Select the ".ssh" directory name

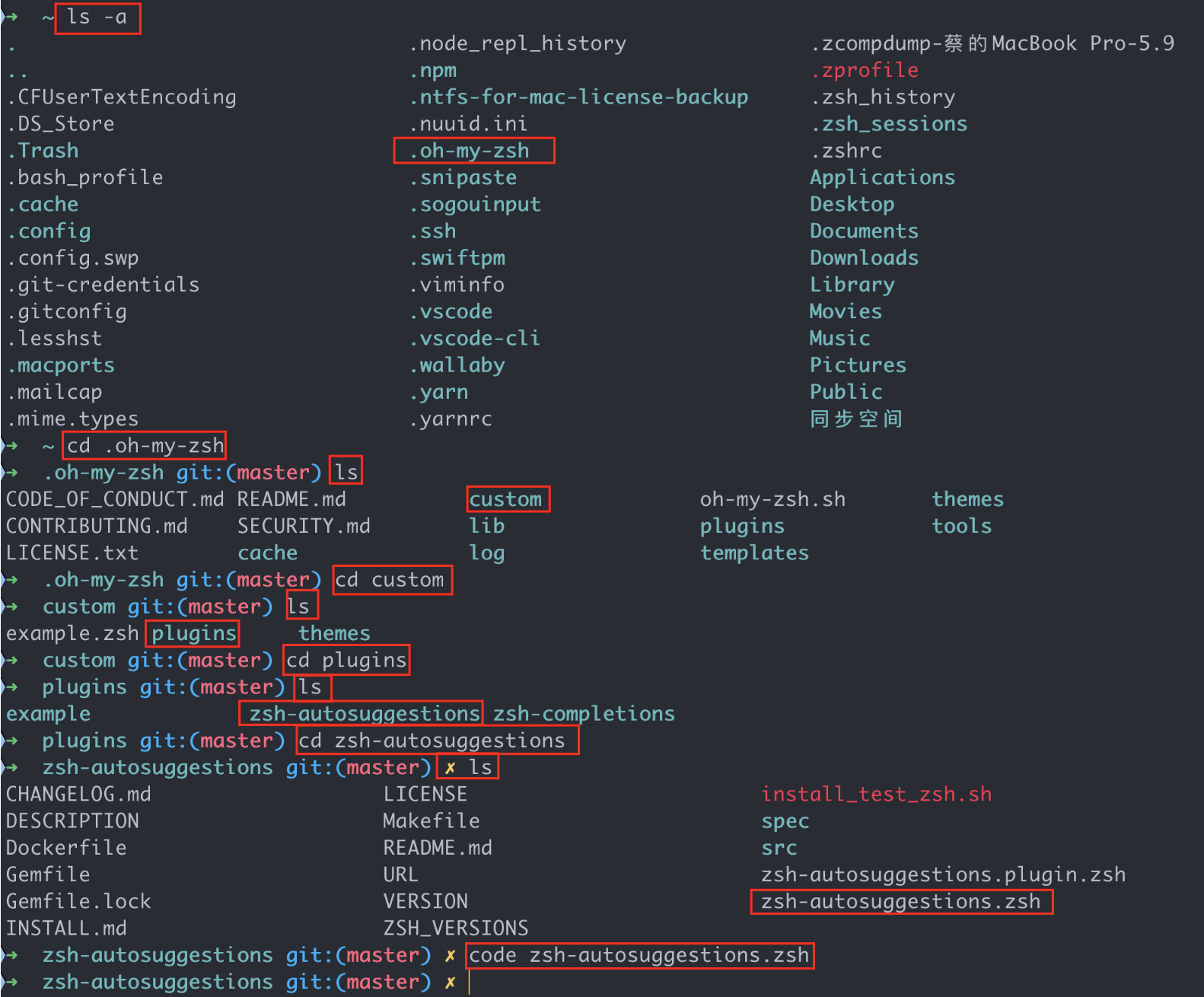(x=433, y=231)
